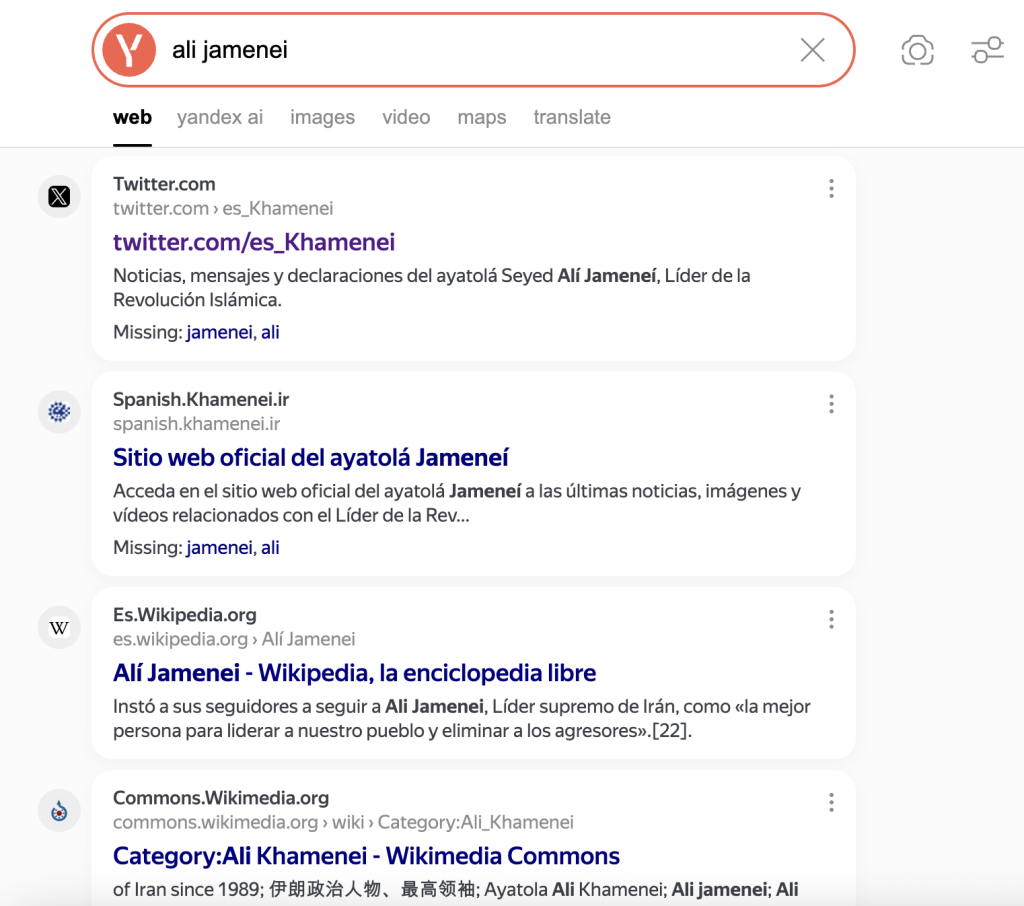Click into the search input field
This screenshot has width=1024, height=906.
[x=477, y=50]
